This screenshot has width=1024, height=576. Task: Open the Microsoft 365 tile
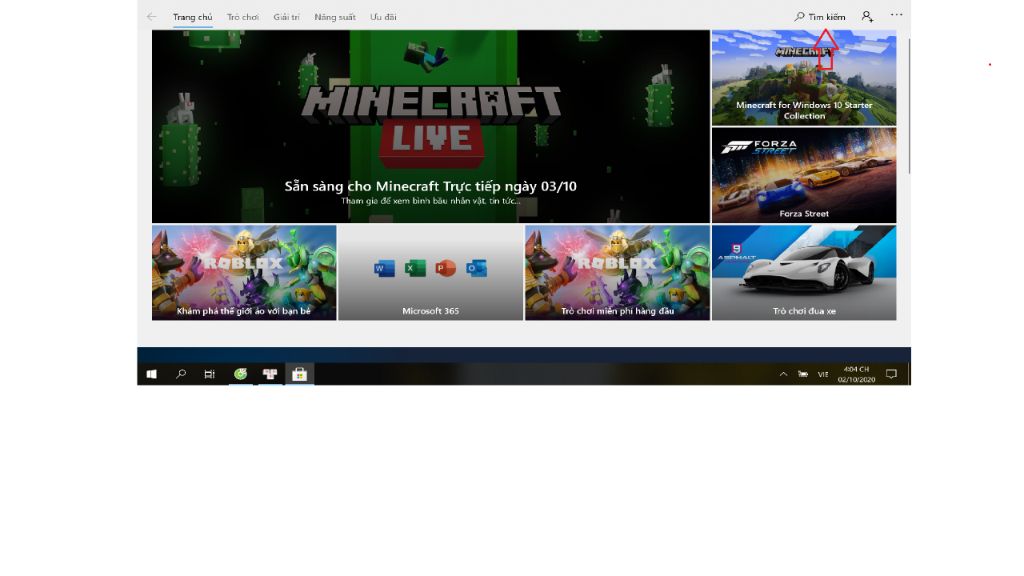(x=431, y=272)
